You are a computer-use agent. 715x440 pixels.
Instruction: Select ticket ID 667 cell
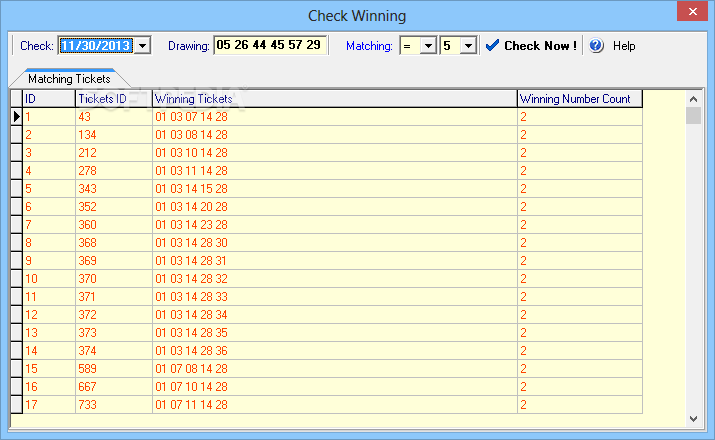114,387
